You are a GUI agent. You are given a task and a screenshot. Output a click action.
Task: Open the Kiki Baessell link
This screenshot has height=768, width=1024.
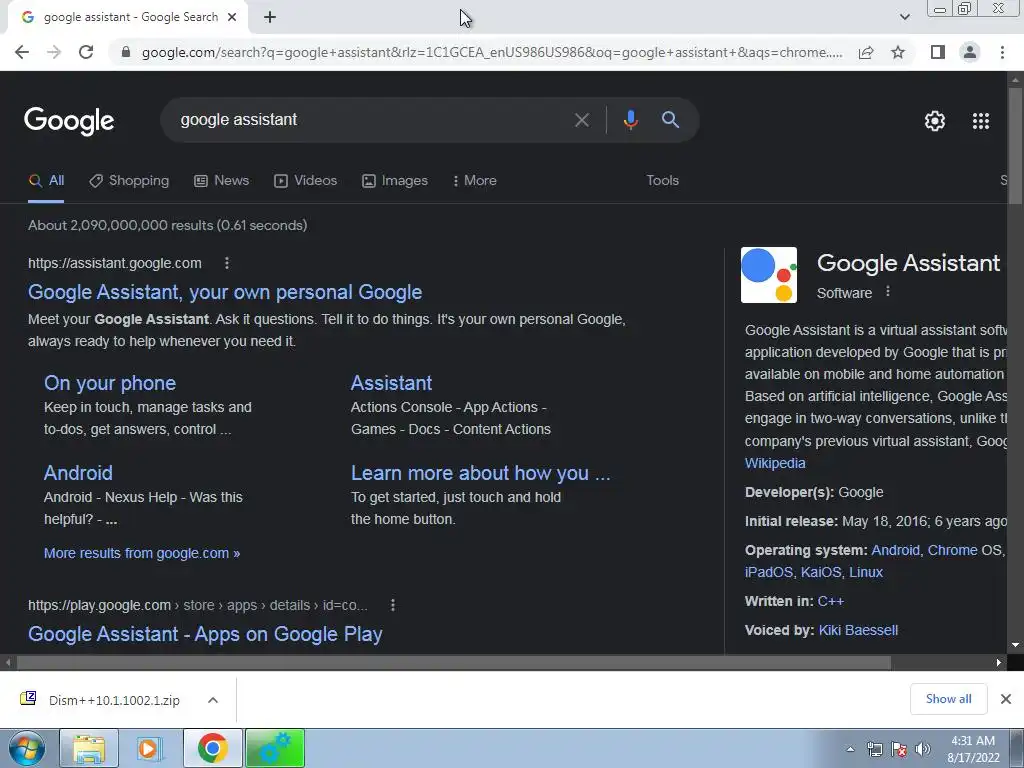(x=858, y=630)
